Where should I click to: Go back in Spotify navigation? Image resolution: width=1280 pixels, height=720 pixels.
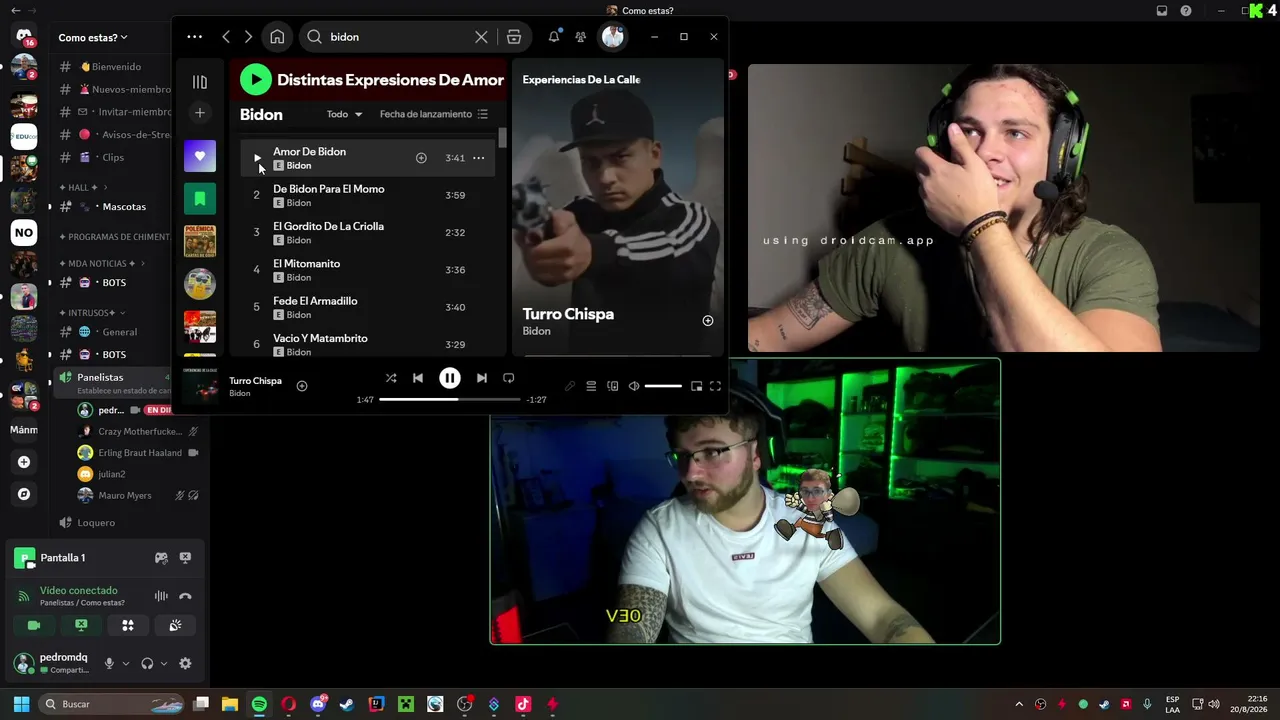pos(226,37)
